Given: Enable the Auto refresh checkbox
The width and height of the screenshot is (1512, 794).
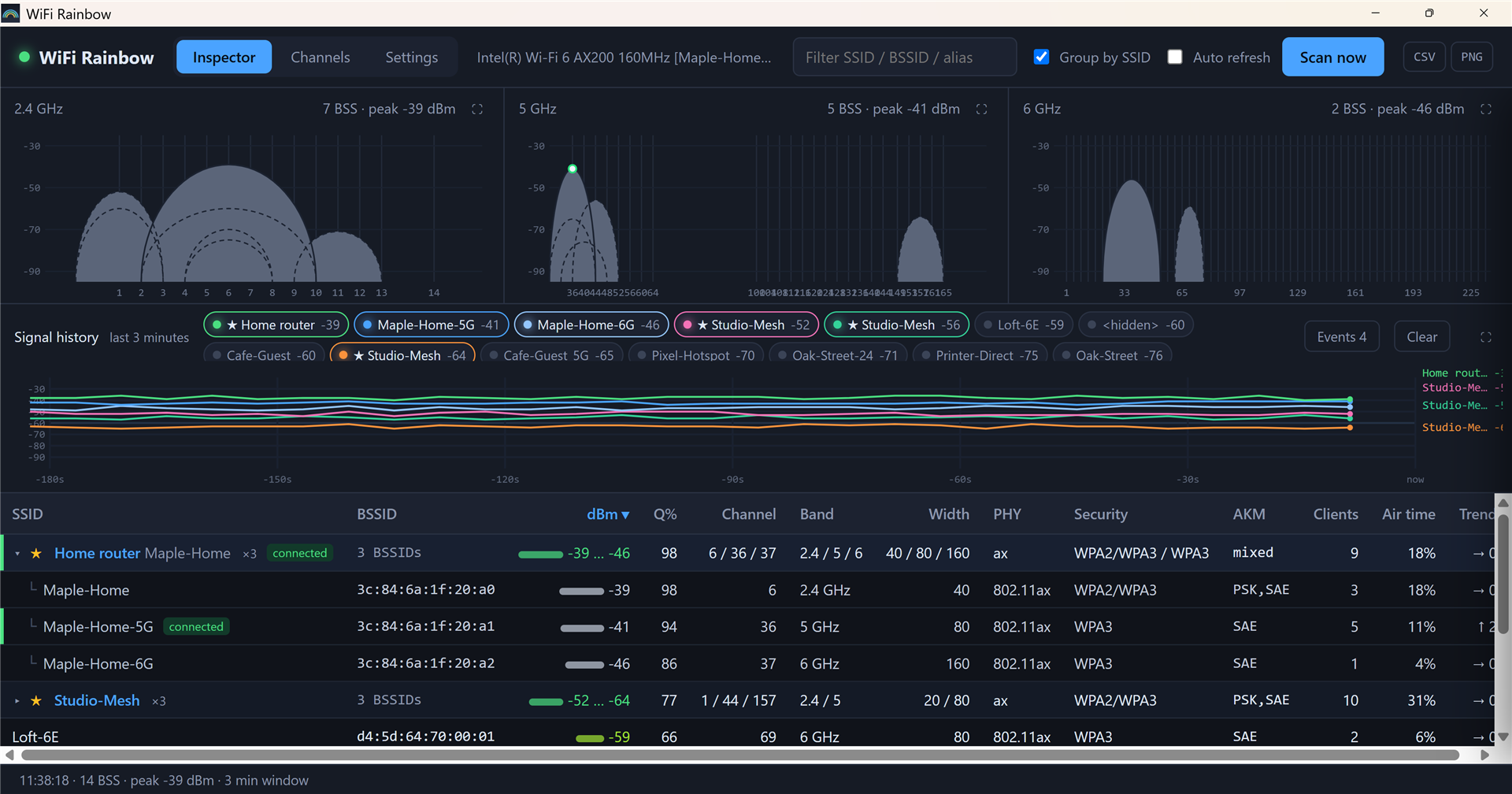Looking at the screenshot, I should pyautogui.click(x=1175, y=57).
